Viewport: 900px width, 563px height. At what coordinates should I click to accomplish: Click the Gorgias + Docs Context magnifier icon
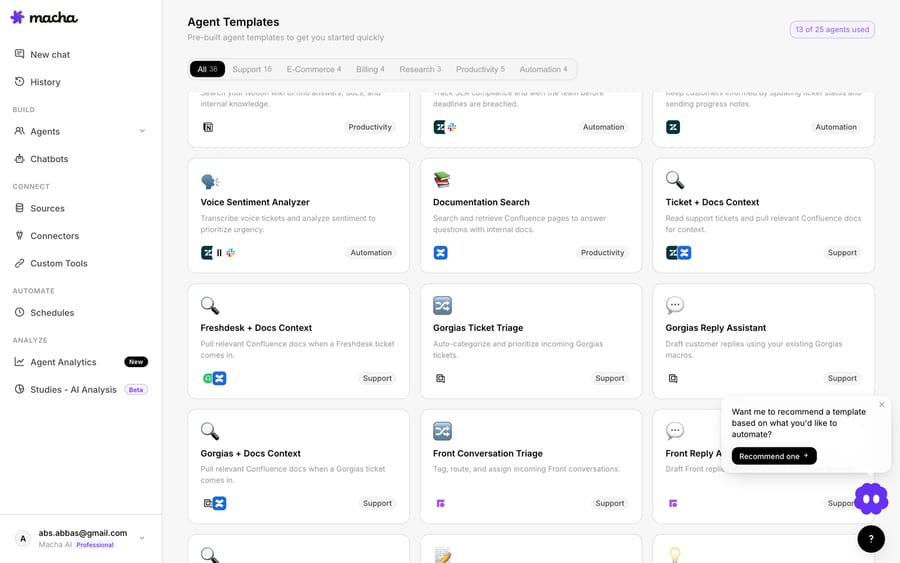coord(210,431)
